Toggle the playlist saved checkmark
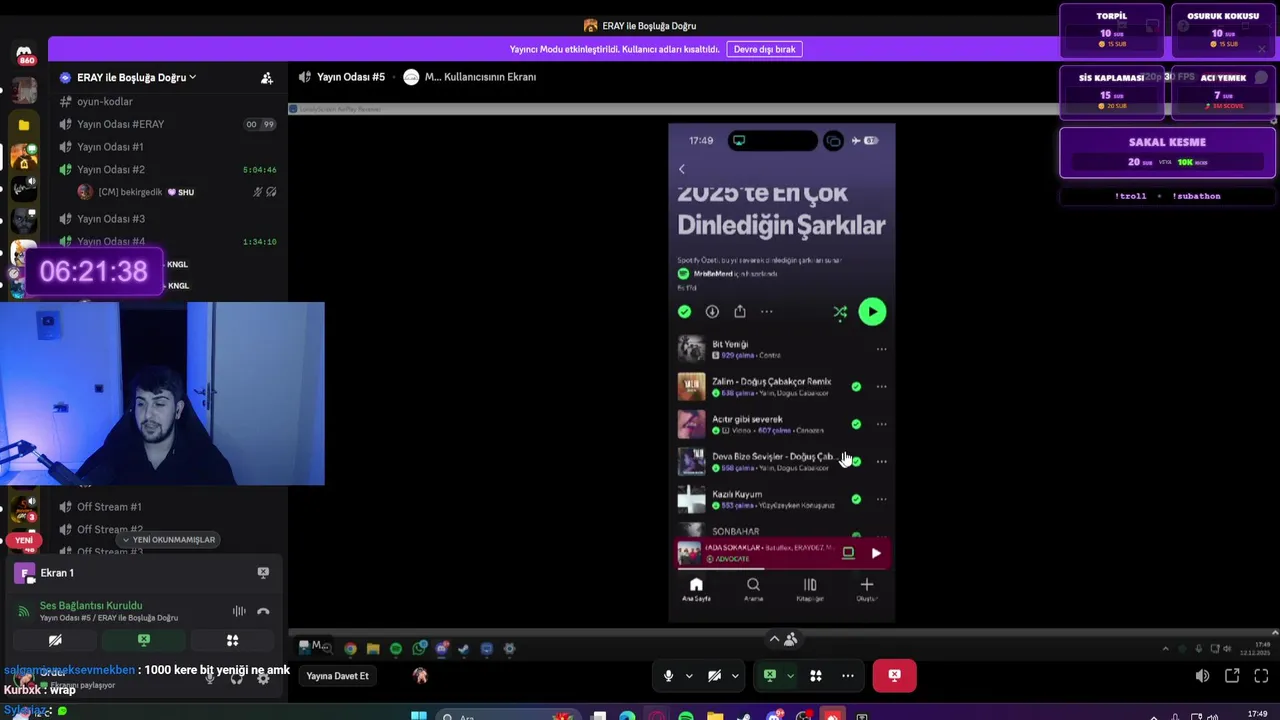This screenshot has width=1280, height=720. [684, 312]
